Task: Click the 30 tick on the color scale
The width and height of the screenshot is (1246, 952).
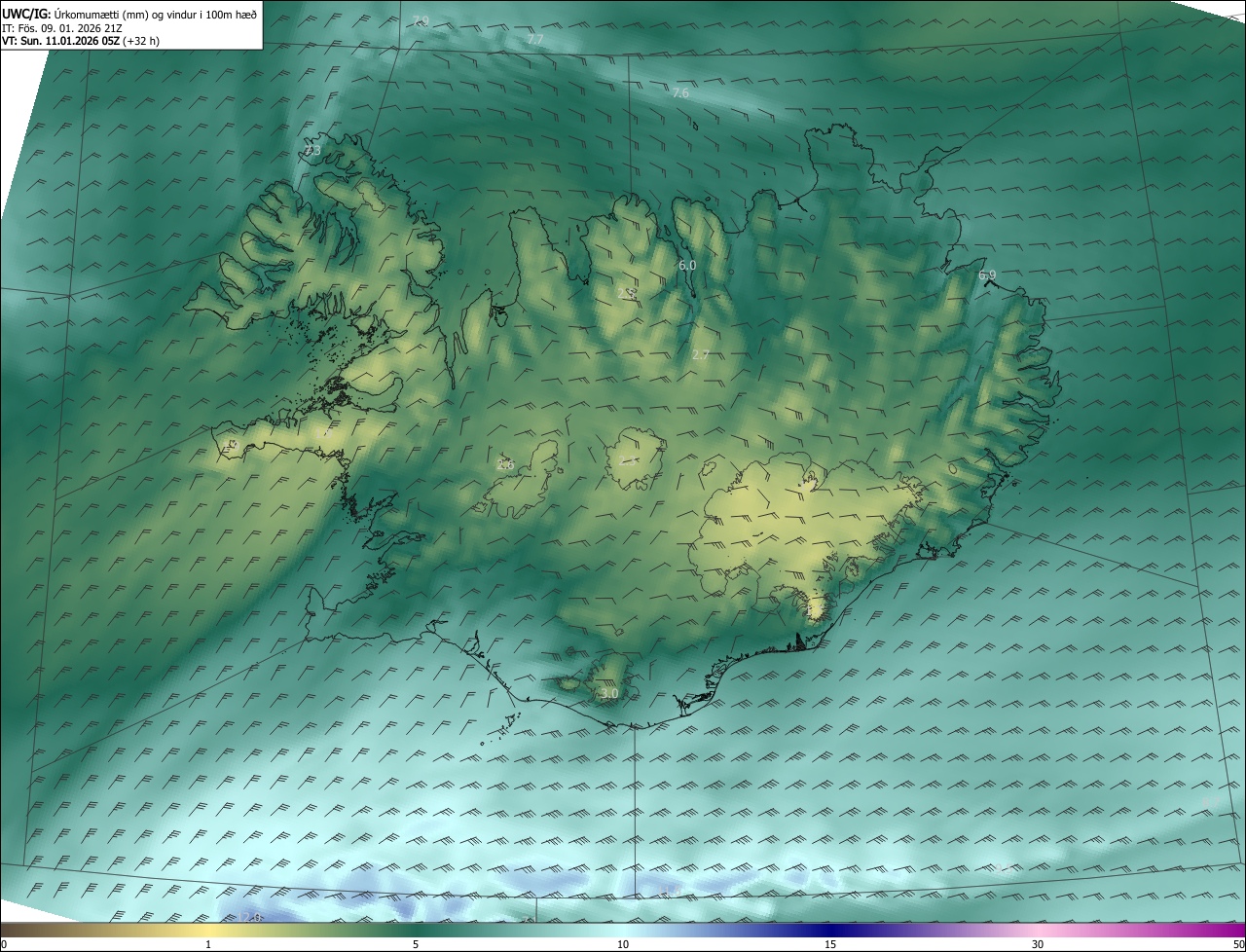Action: (x=1038, y=944)
